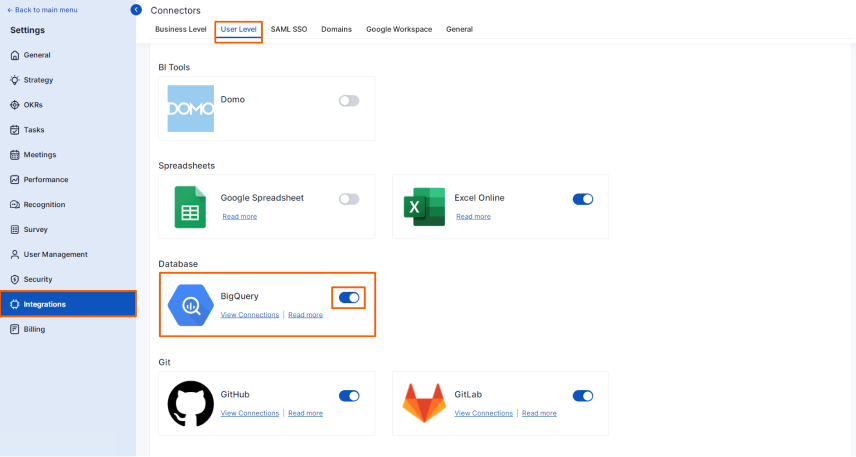Screen dimensions: 856x457
Task: Click the Survey list icon
Action: pyautogui.click(x=15, y=230)
